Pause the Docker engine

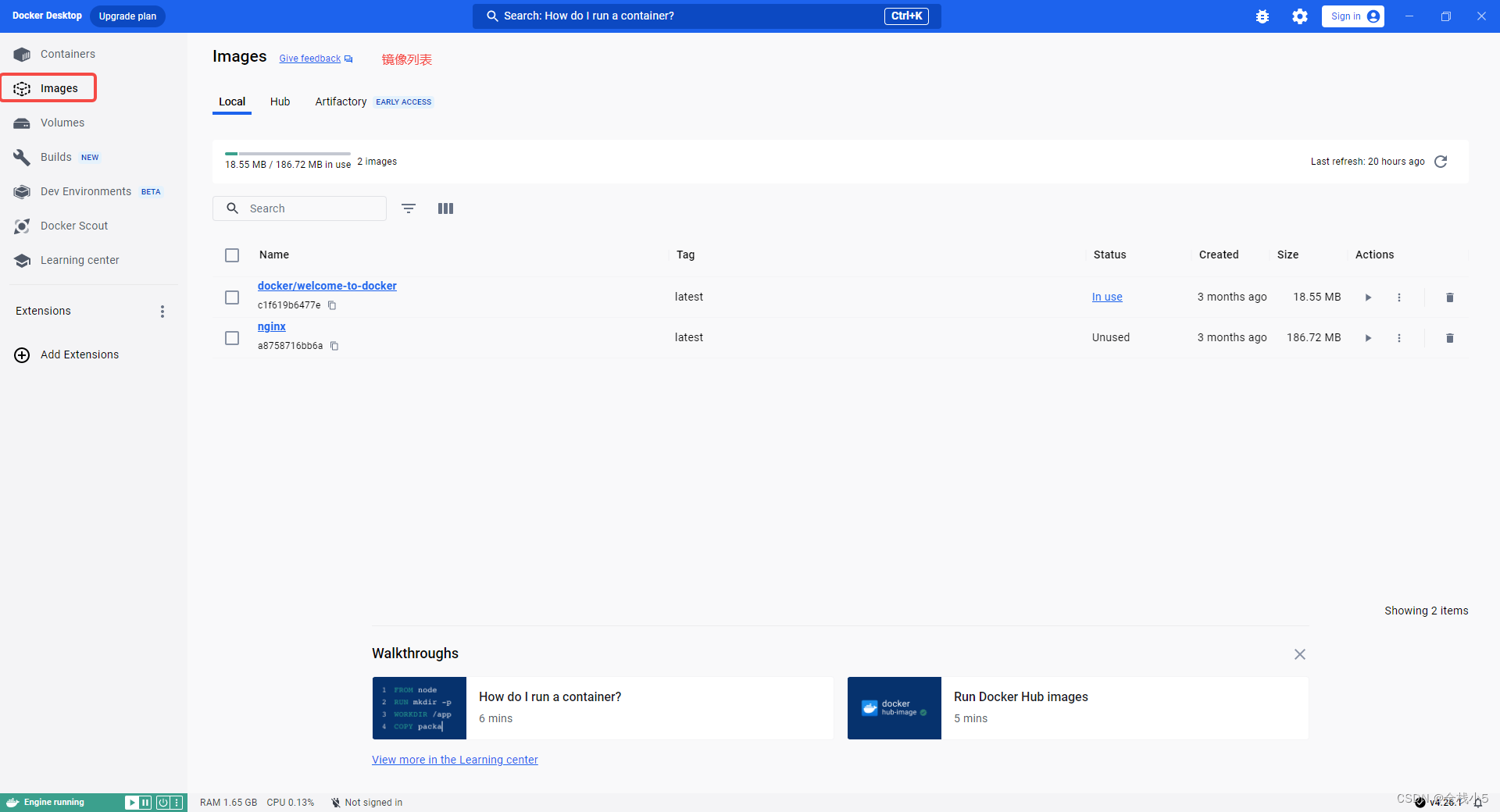145,803
